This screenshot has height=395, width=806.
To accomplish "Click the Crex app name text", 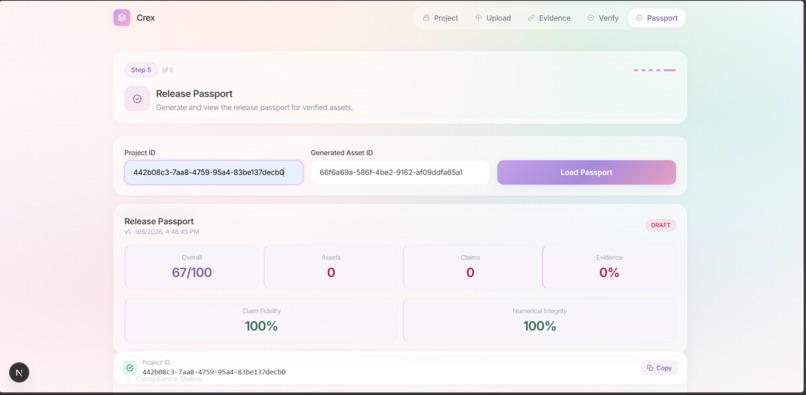I will point(145,18).
